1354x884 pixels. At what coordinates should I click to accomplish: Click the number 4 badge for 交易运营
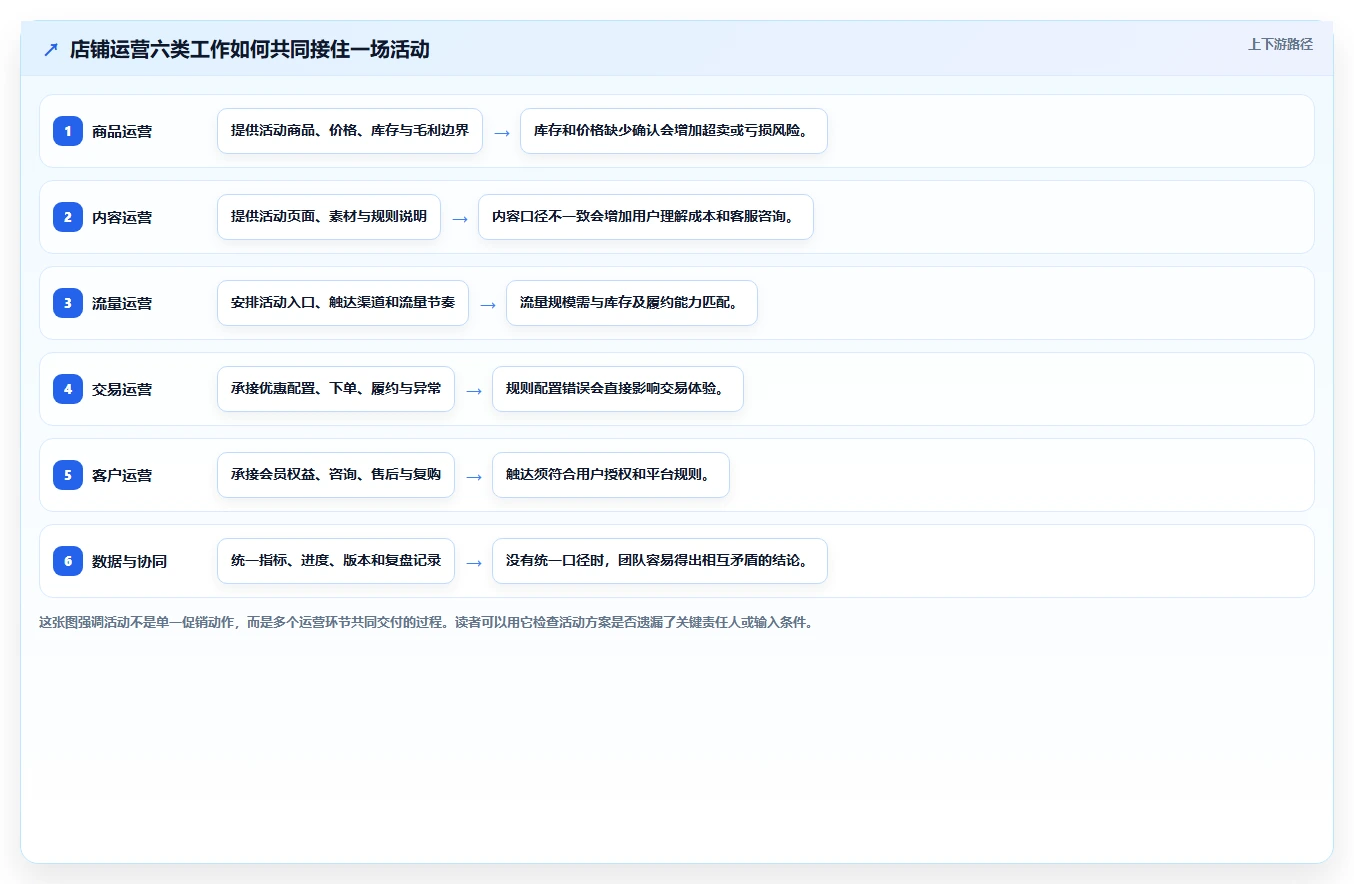click(68, 389)
